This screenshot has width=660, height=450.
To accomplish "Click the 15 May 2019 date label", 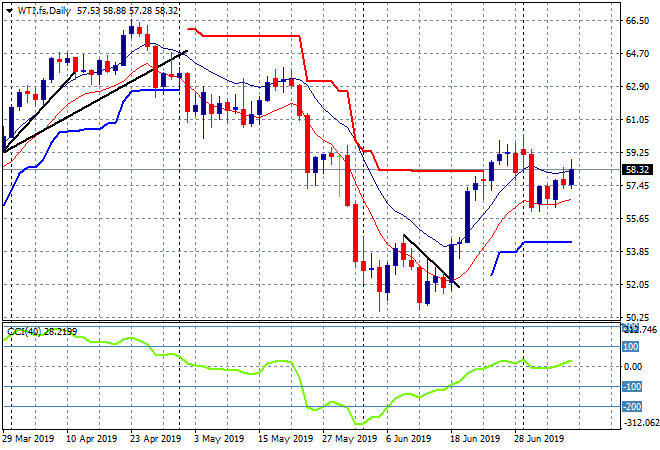I will pyautogui.click(x=285, y=439).
